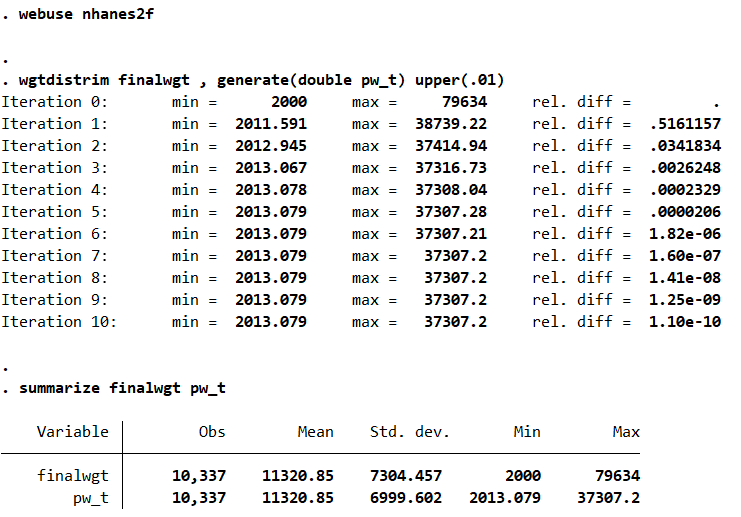The image size is (741, 517).
Task: Select rel. diff value 1.82e-06
Action: (x=685, y=234)
